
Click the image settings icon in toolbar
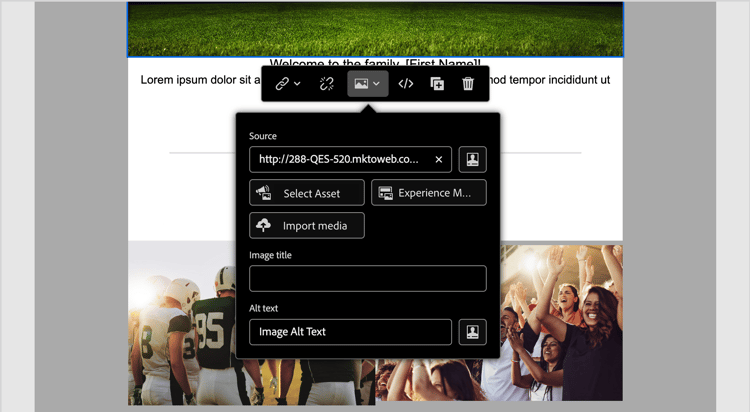[361, 84]
